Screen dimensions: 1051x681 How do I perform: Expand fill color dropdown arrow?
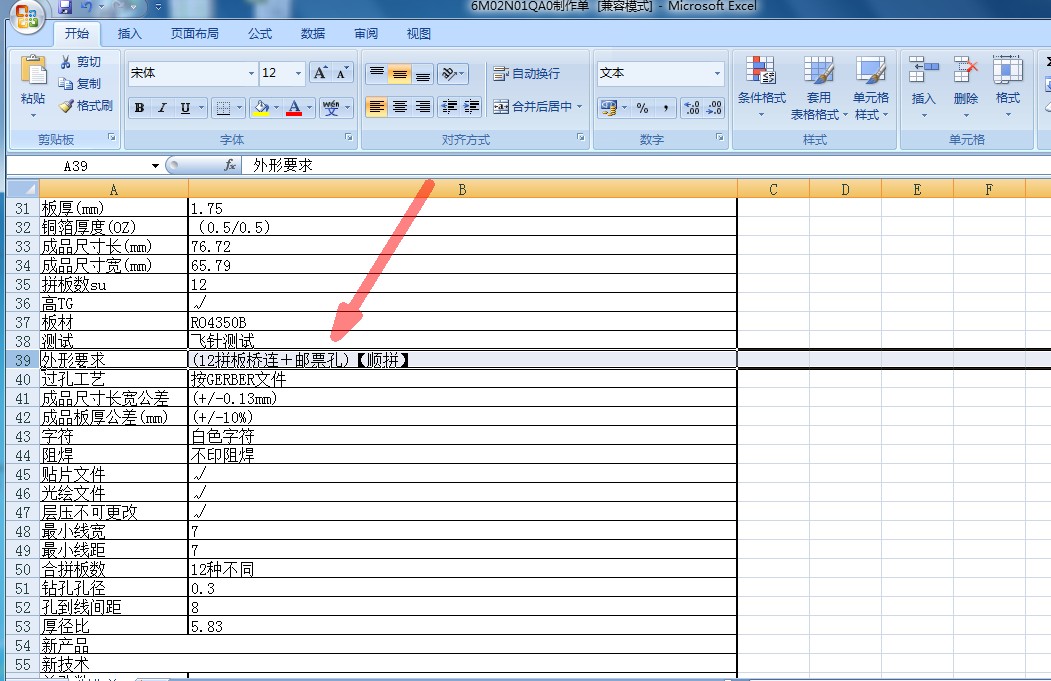[x=276, y=107]
